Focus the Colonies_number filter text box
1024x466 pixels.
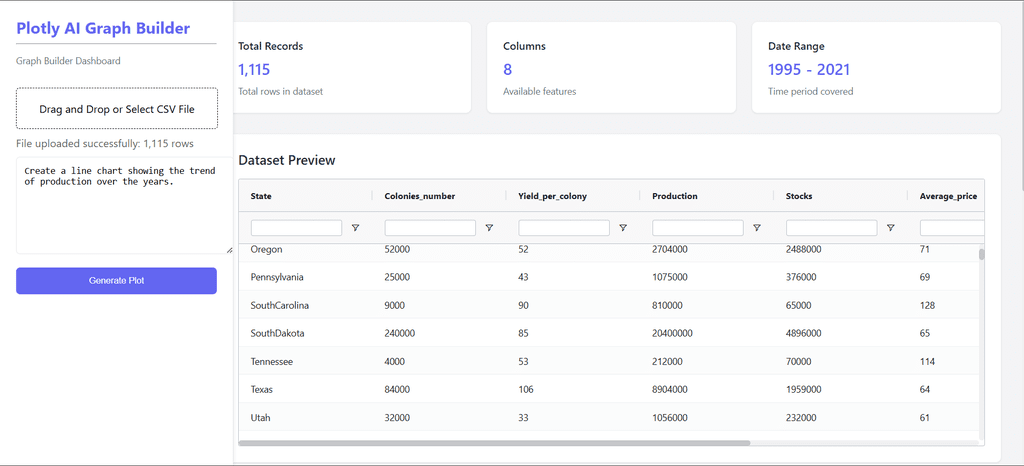click(x=430, y=228)
